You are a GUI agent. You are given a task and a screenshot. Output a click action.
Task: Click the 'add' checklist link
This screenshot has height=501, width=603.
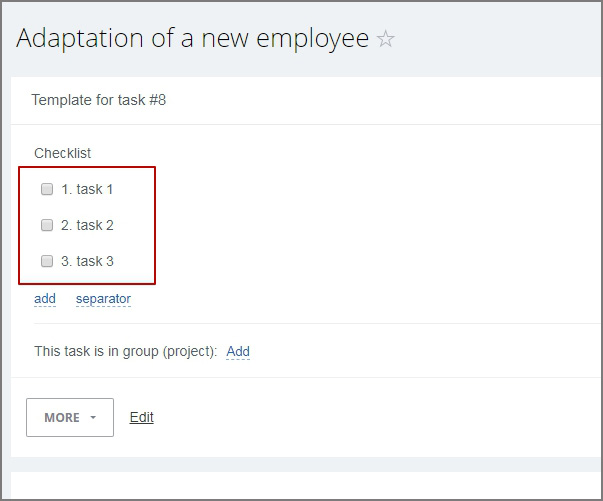point(45,298)
